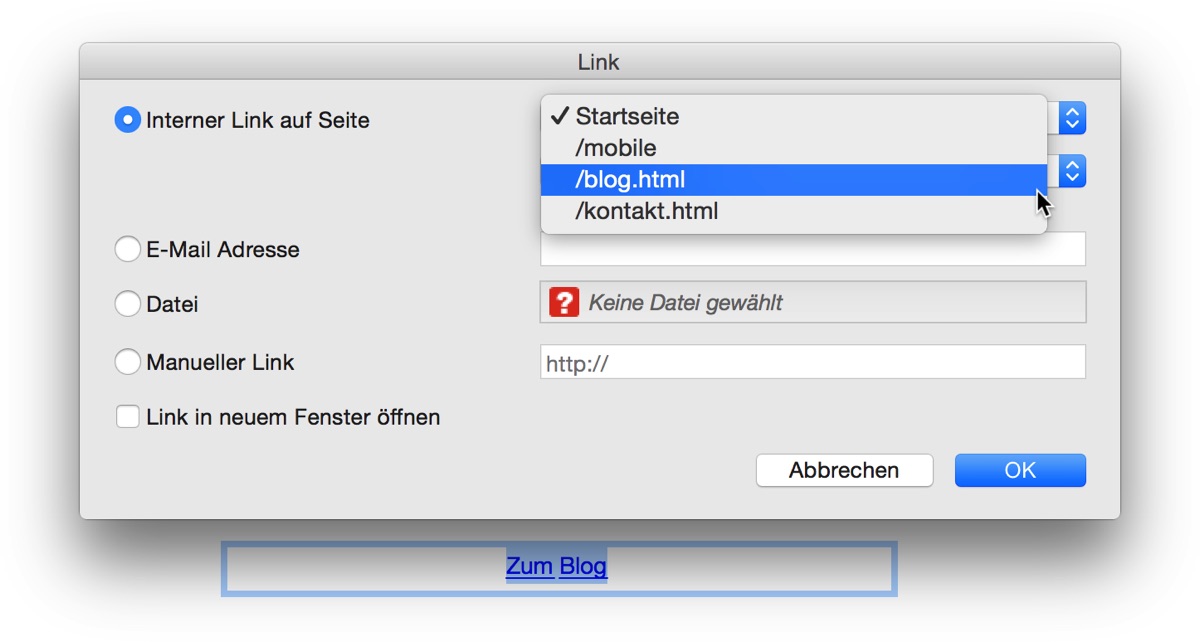Click the Zum Blog hyperlink
1200x642 pixels.
[556, 567]
